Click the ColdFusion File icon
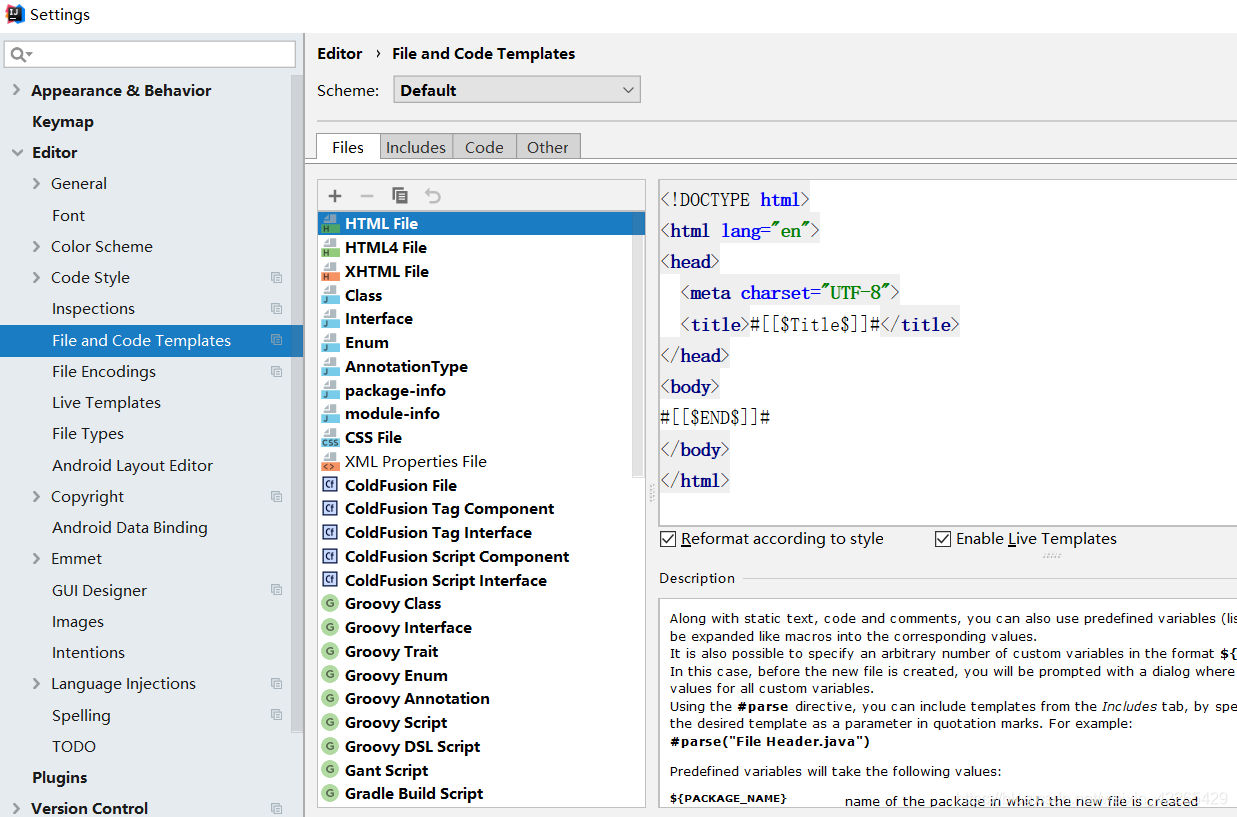This screenshot has height=817, width=1237. [x=330, y=485]
